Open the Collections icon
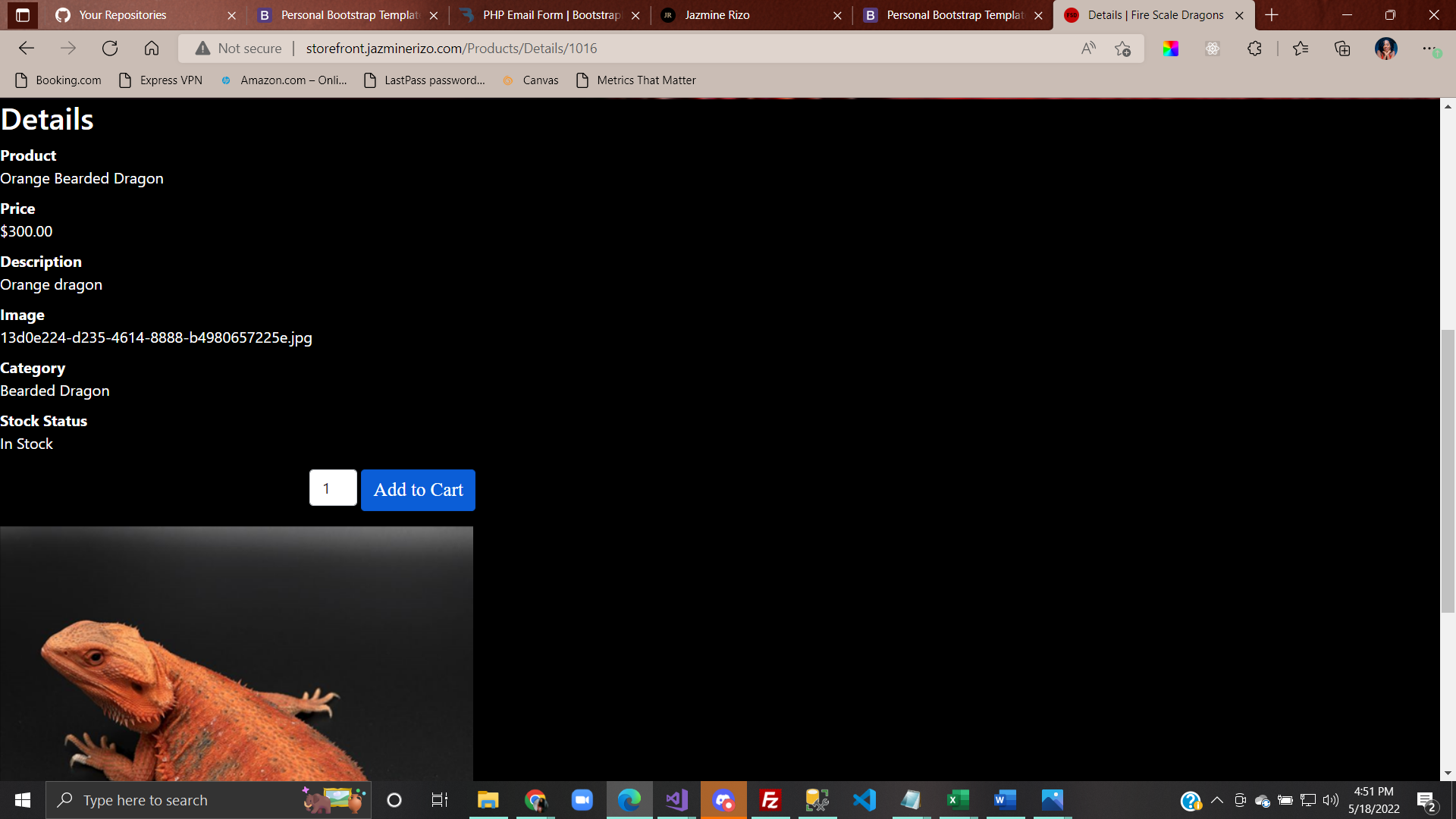The image size is (1456, 819). click(x=1342, y=49)
